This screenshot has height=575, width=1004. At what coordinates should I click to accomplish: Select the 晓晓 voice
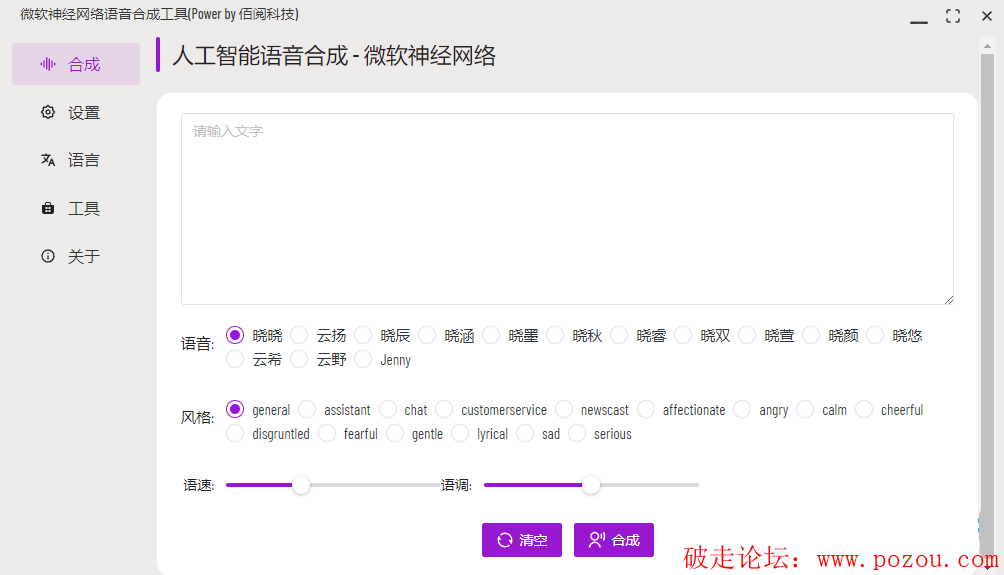click(235, 335)
